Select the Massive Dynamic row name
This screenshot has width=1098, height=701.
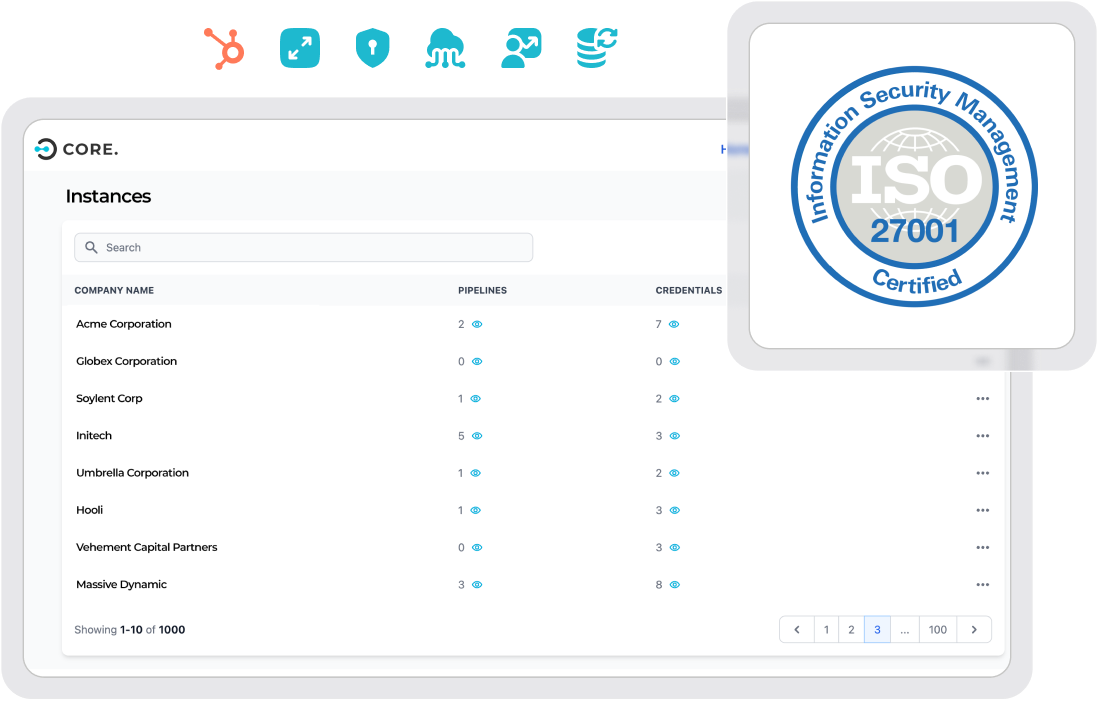(x=121, y=583)
